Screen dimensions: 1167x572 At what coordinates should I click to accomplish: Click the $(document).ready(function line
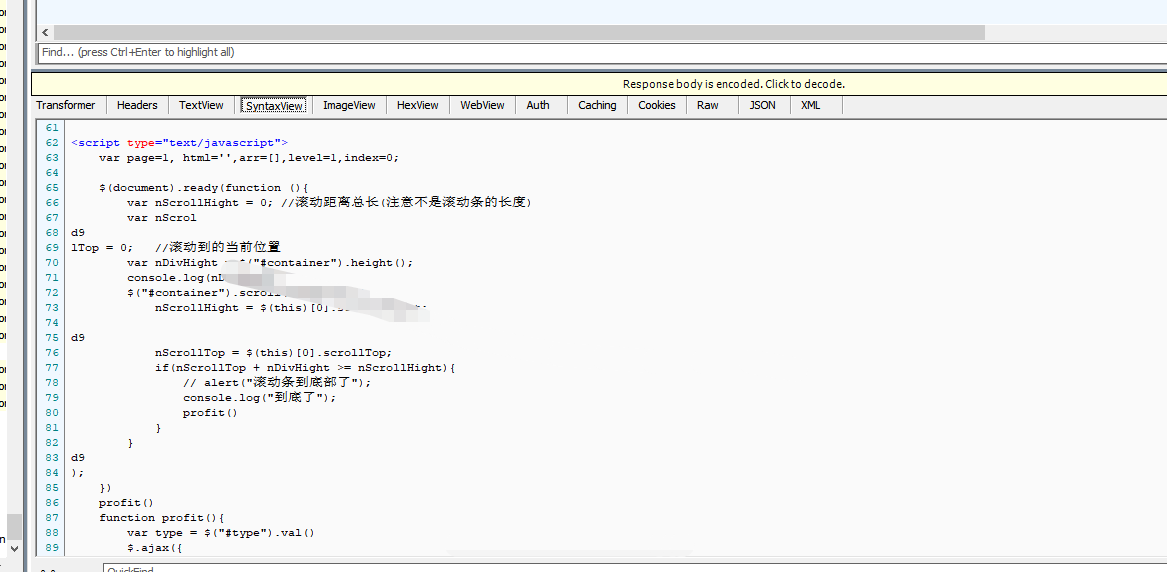pyautogui.click(x=203, y=187)
